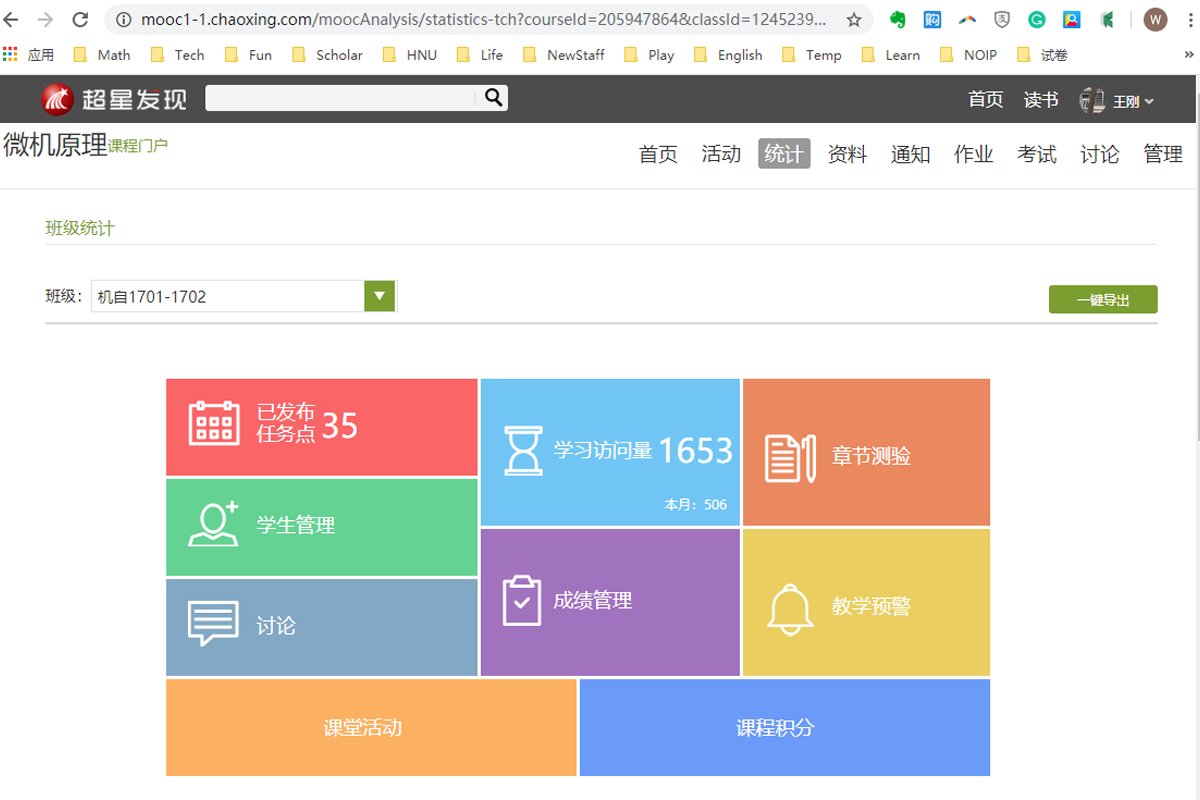Click the 超星发现 search input field
1200x800 pixels.
340,97
